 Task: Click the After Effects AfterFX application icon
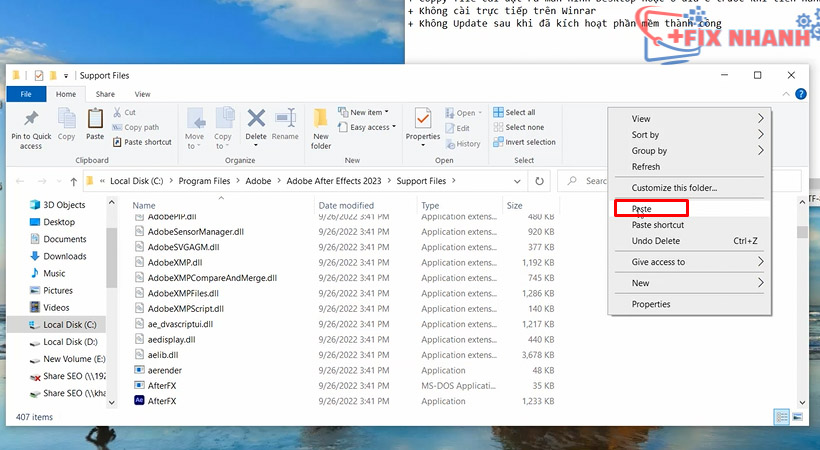coord(139,401)
